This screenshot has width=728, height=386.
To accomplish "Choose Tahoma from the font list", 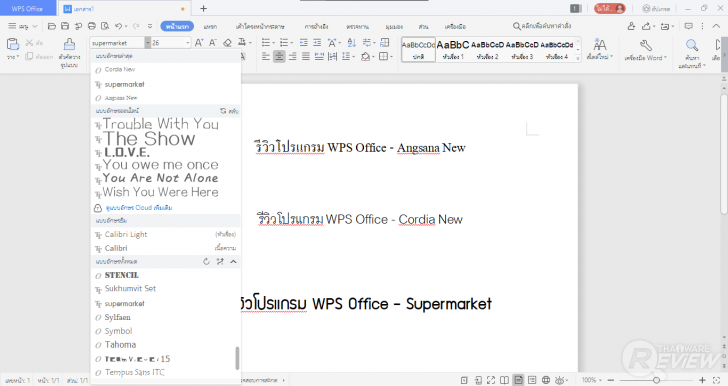I will (120, 345).
